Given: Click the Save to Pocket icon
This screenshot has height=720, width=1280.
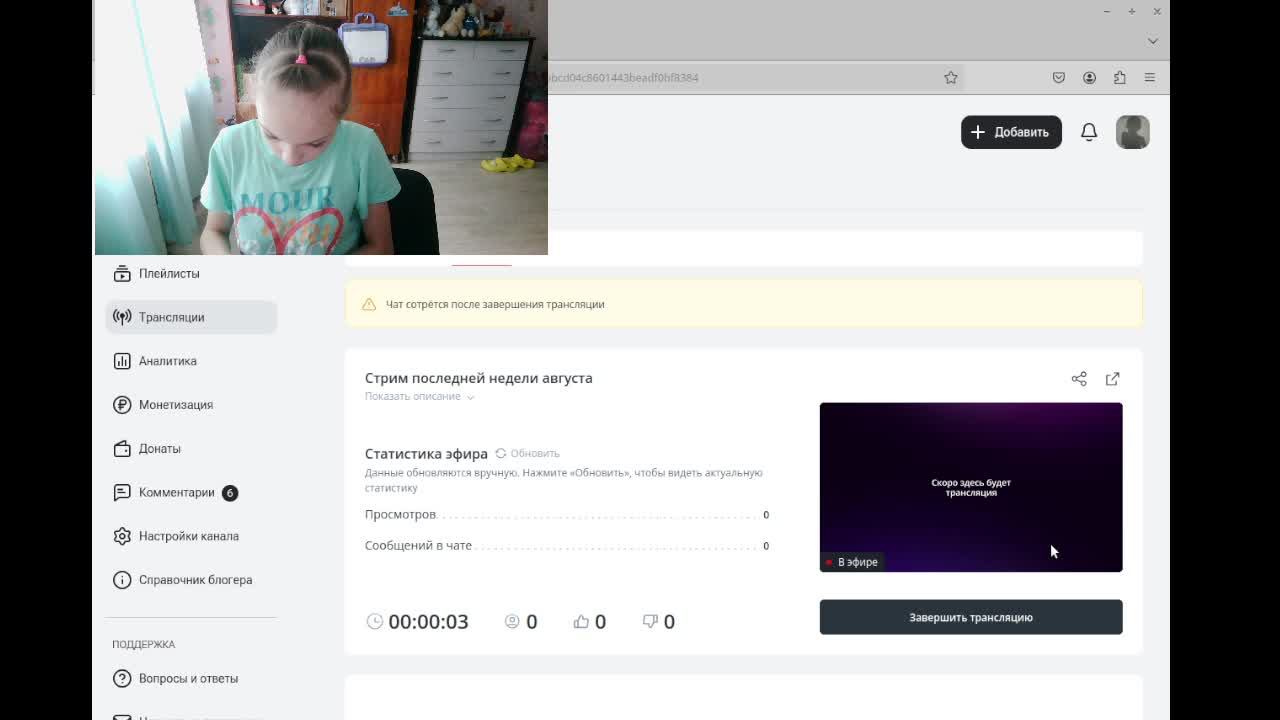Looking at the screenshot, I should (1059, 77).
